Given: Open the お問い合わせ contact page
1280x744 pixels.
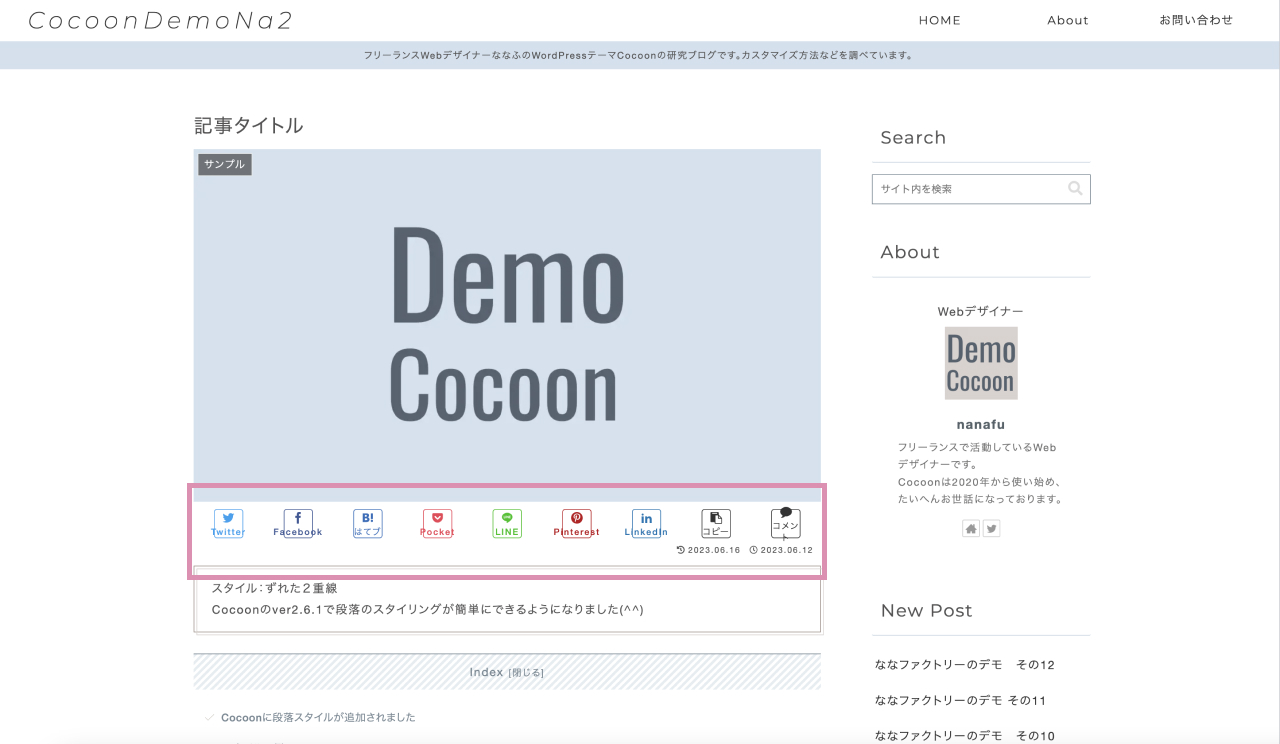Looking at the screenshot, I should (x=1196, y=20).
